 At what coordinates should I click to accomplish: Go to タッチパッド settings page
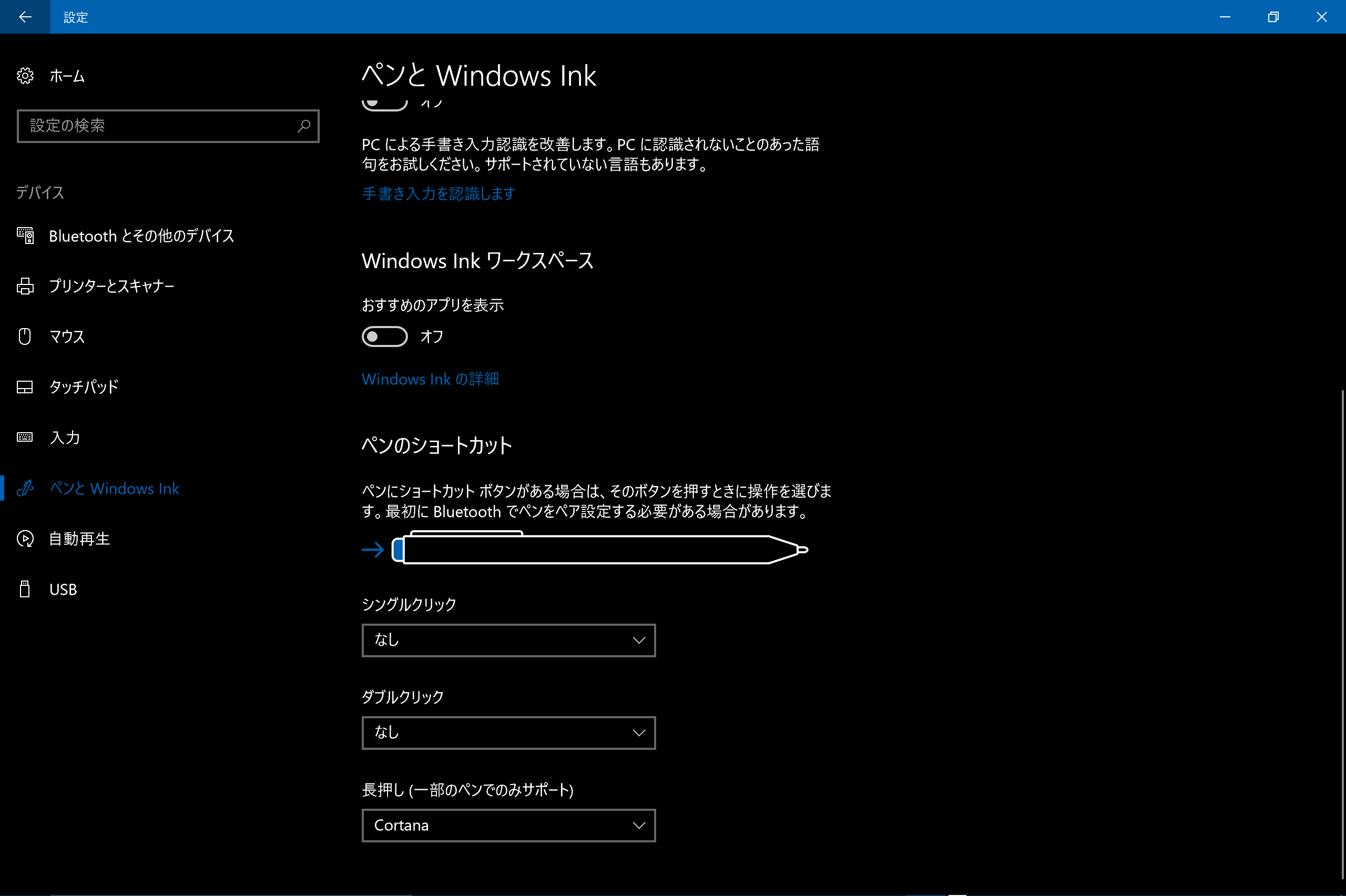(84, 387)
